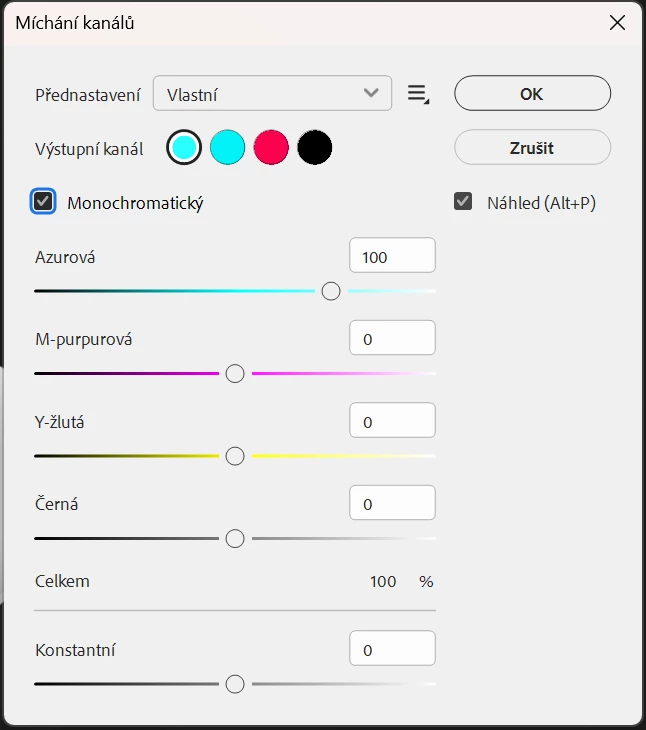Click the Černá slider handle
646x730 pixels.
point(235,539)
